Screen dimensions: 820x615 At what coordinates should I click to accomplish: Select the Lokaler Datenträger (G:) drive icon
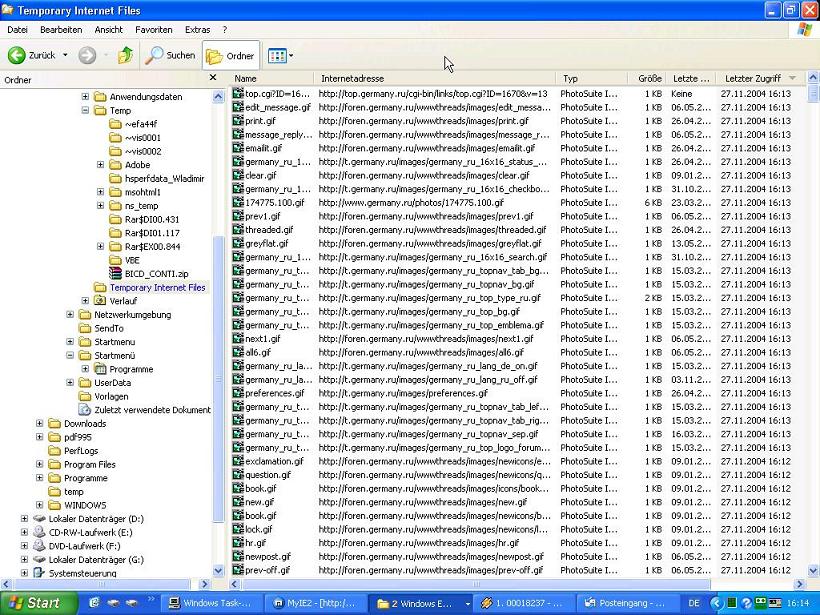(39, 560)
